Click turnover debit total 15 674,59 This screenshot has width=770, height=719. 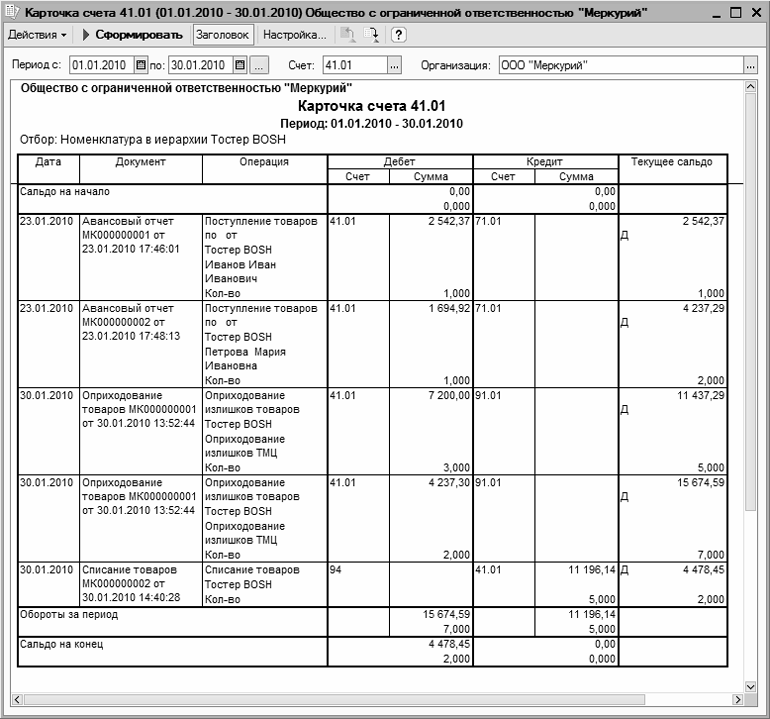pyautogui.click(x=446, y=614)
